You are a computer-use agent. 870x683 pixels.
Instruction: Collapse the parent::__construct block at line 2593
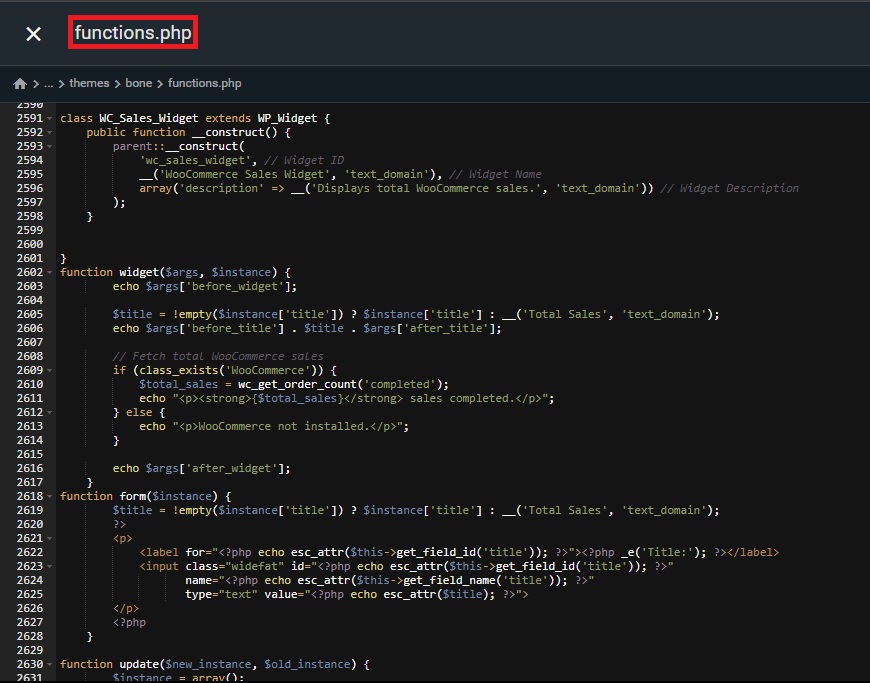[x=50, y=146]
